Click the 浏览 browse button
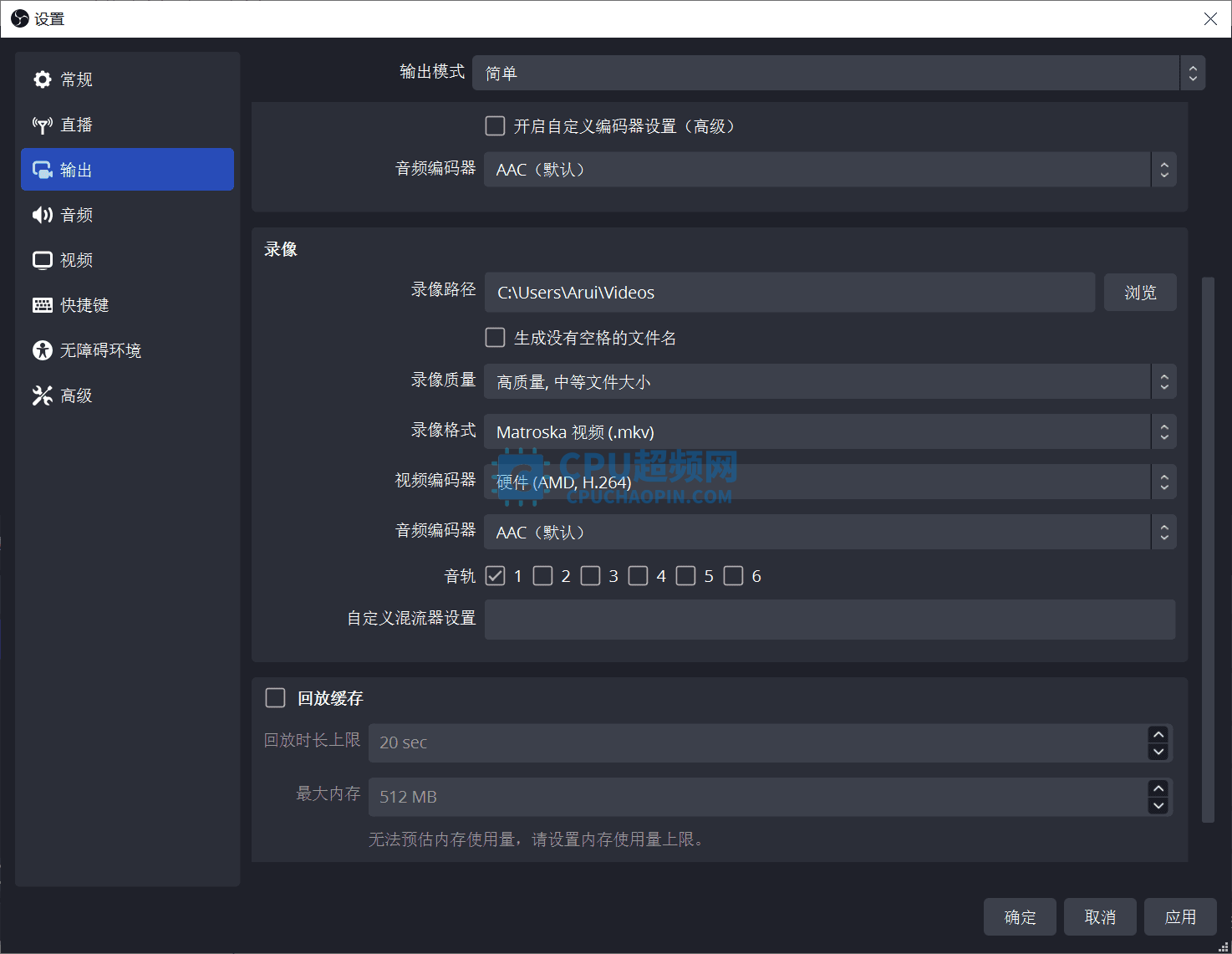The image size is (1232, 954). pyautogui.click(x=1140, y=293)
